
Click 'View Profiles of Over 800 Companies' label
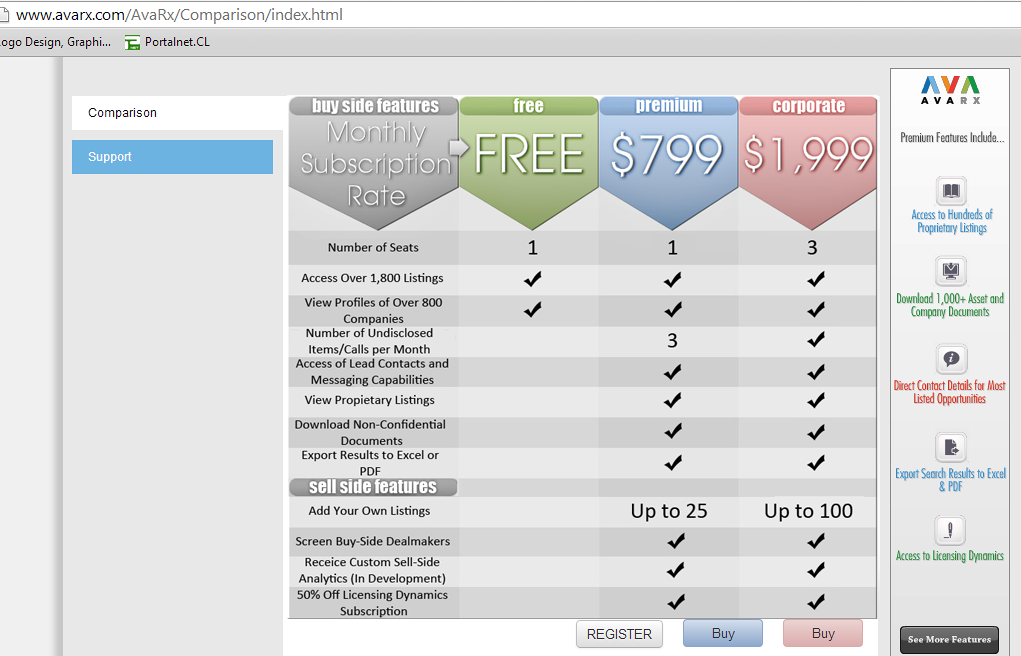coord(373,310)
